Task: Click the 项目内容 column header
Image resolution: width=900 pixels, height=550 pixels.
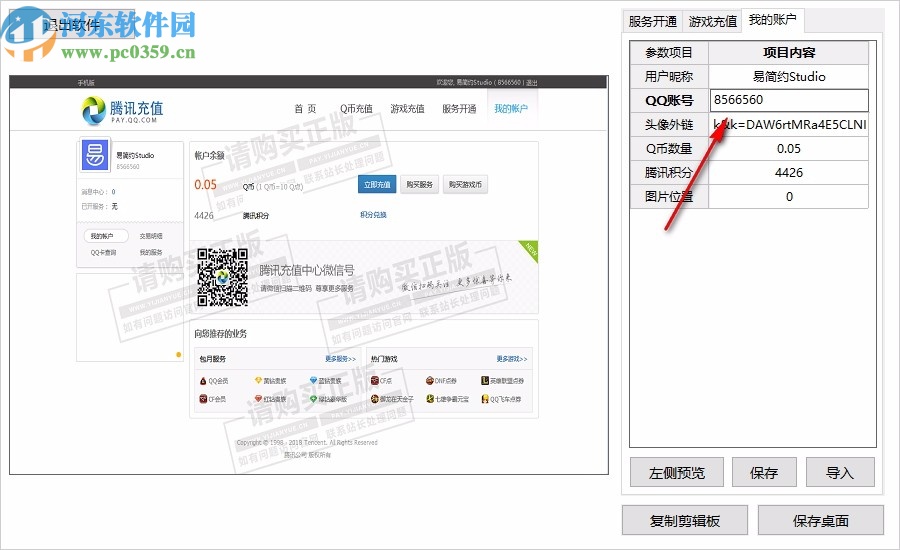Action: (x=789, y=52)
